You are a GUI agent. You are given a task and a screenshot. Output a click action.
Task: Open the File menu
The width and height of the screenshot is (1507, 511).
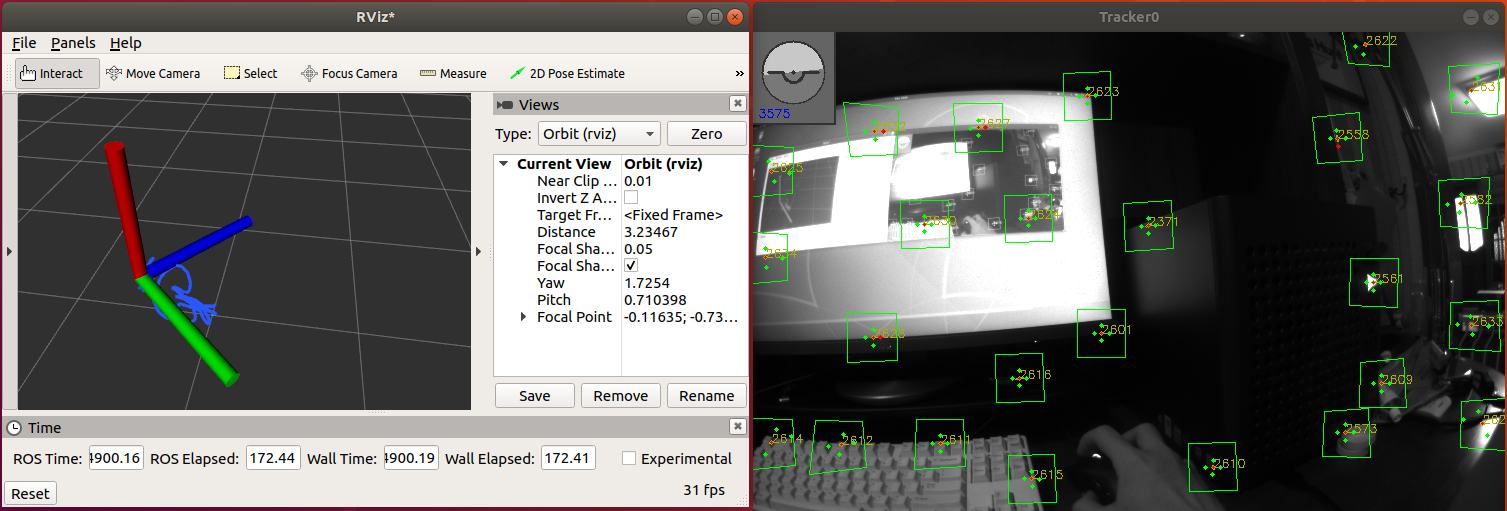(x=24, y=43)
